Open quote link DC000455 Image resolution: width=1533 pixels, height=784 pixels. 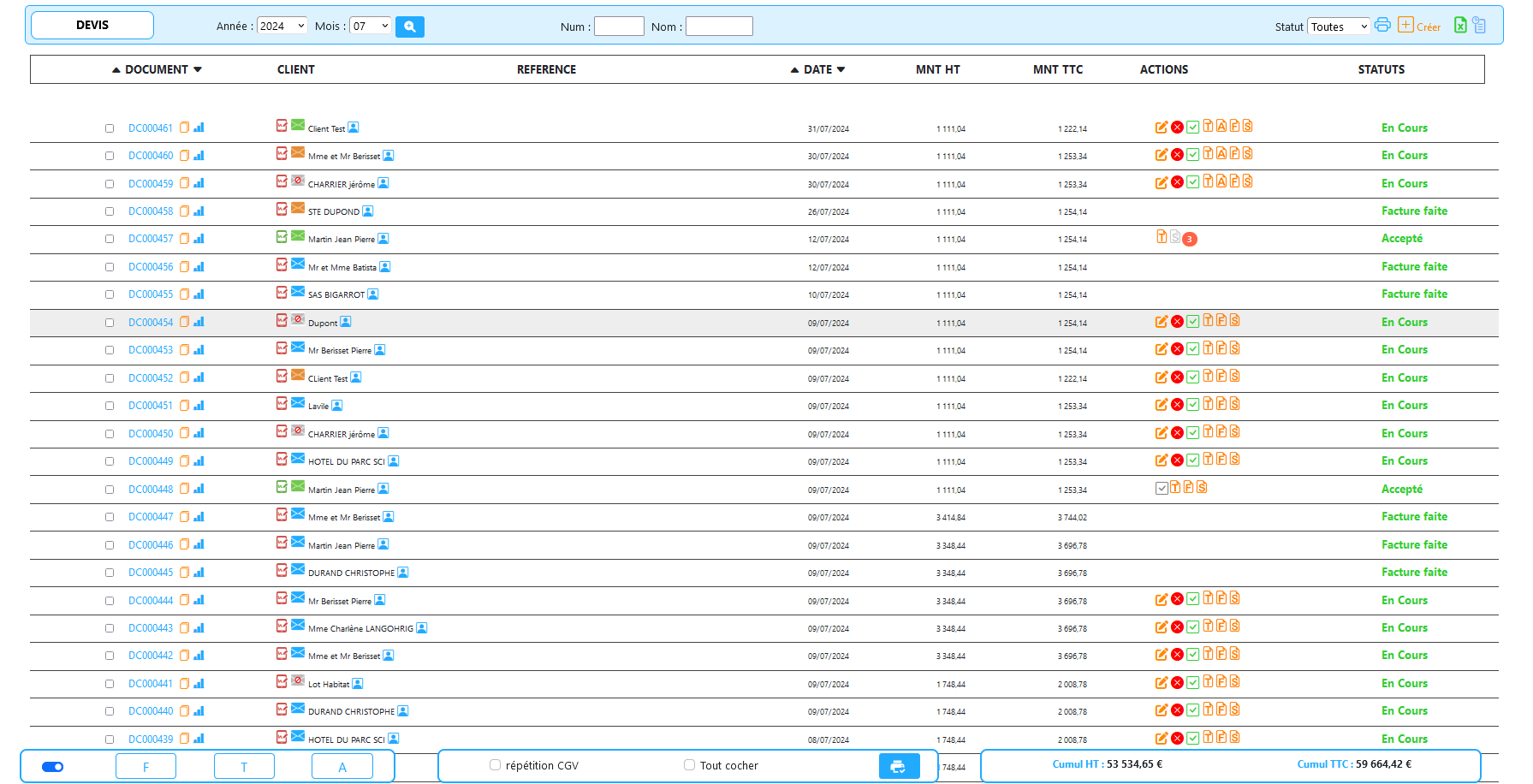(151, 294)
